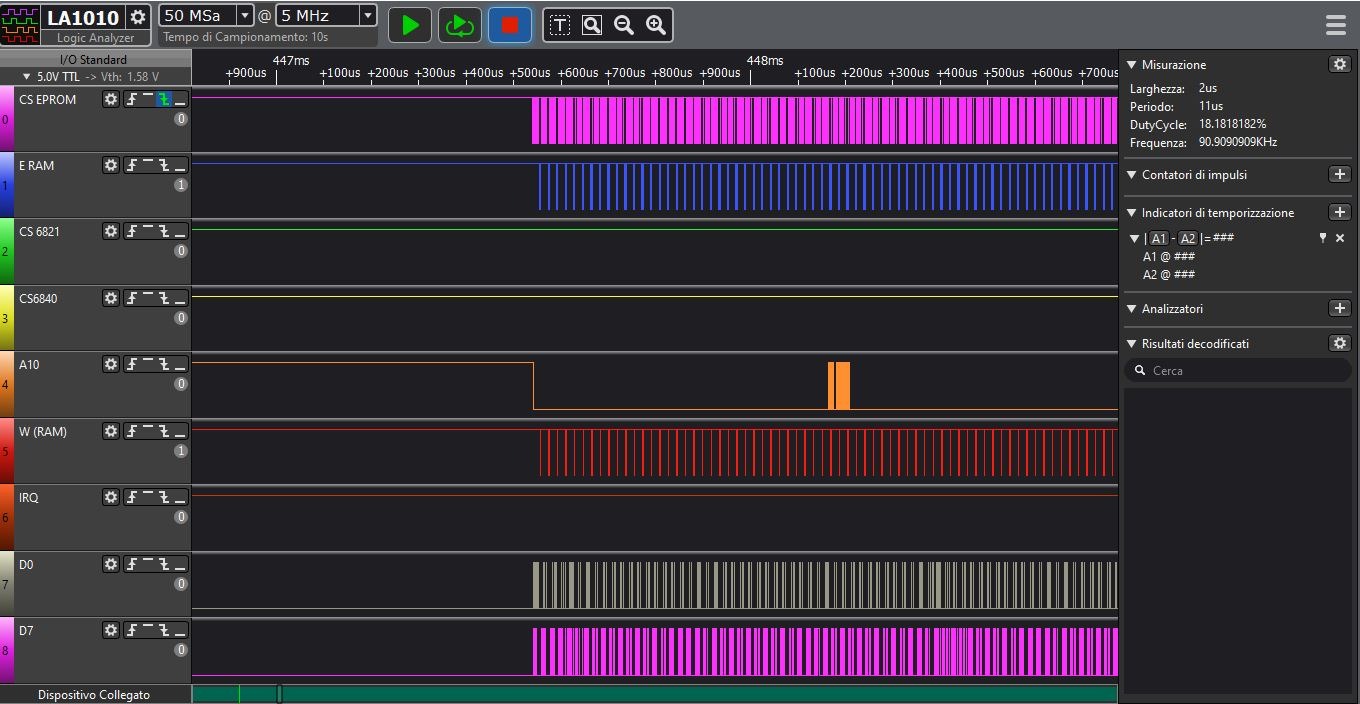The width and height of the screenshot is (1360, 704).
Task: Collapse the Risultati decodificati section
Action: tap(1132, 343)
